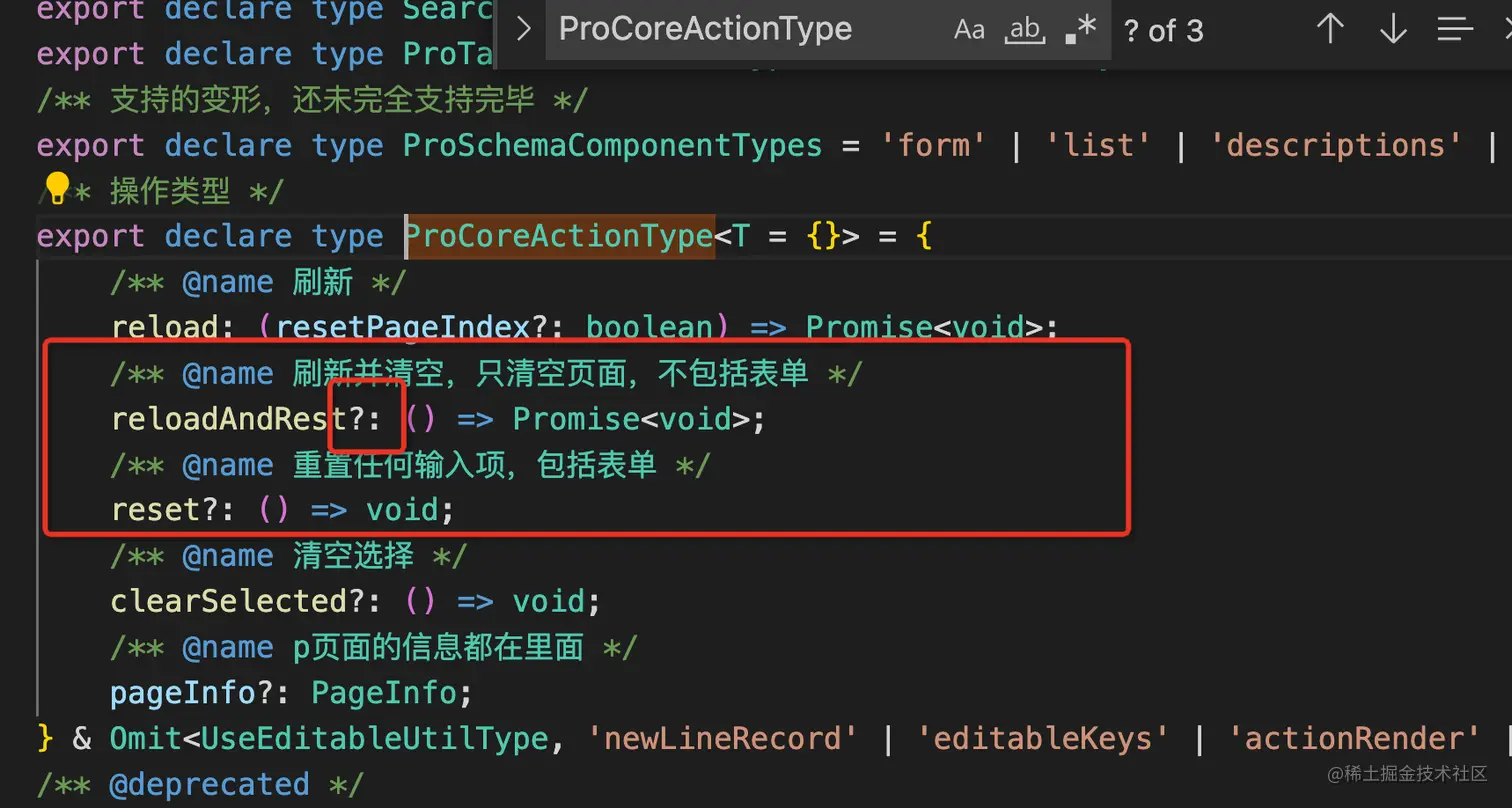Click the '? of 3' match counter
Screen dimensions: 1512x808
[1163, 31]
